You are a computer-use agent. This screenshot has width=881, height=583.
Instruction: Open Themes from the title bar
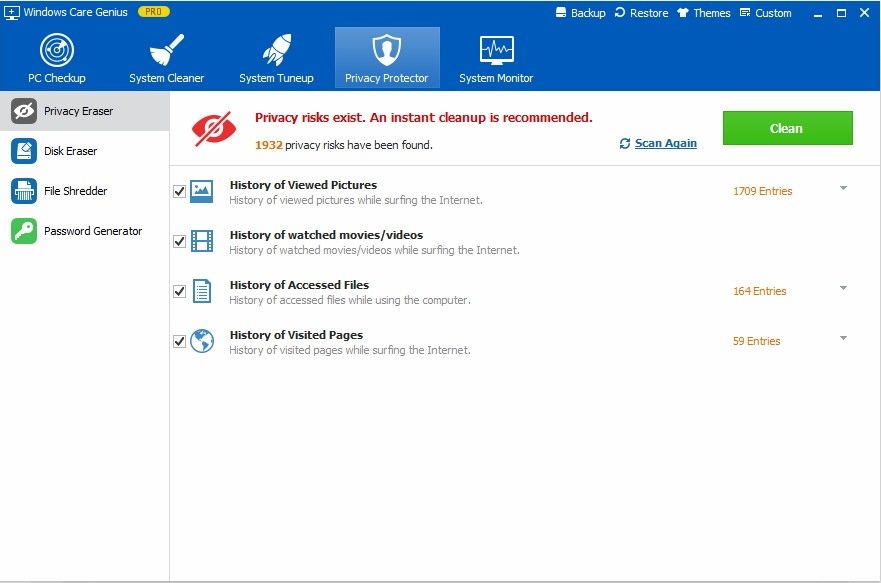[703, 12]
